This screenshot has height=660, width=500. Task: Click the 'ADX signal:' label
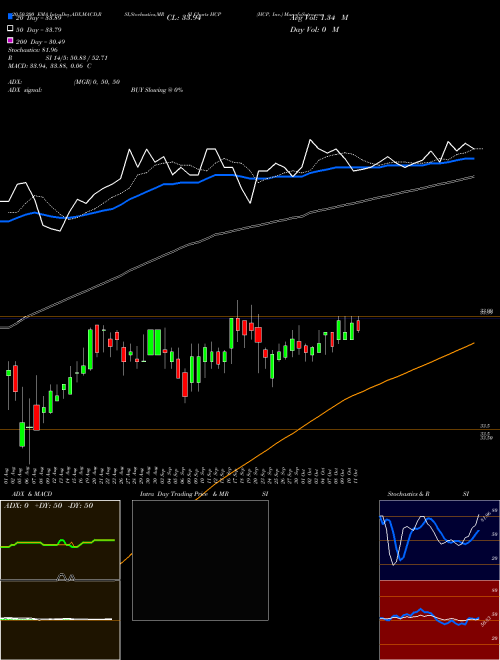click(25, 90)
